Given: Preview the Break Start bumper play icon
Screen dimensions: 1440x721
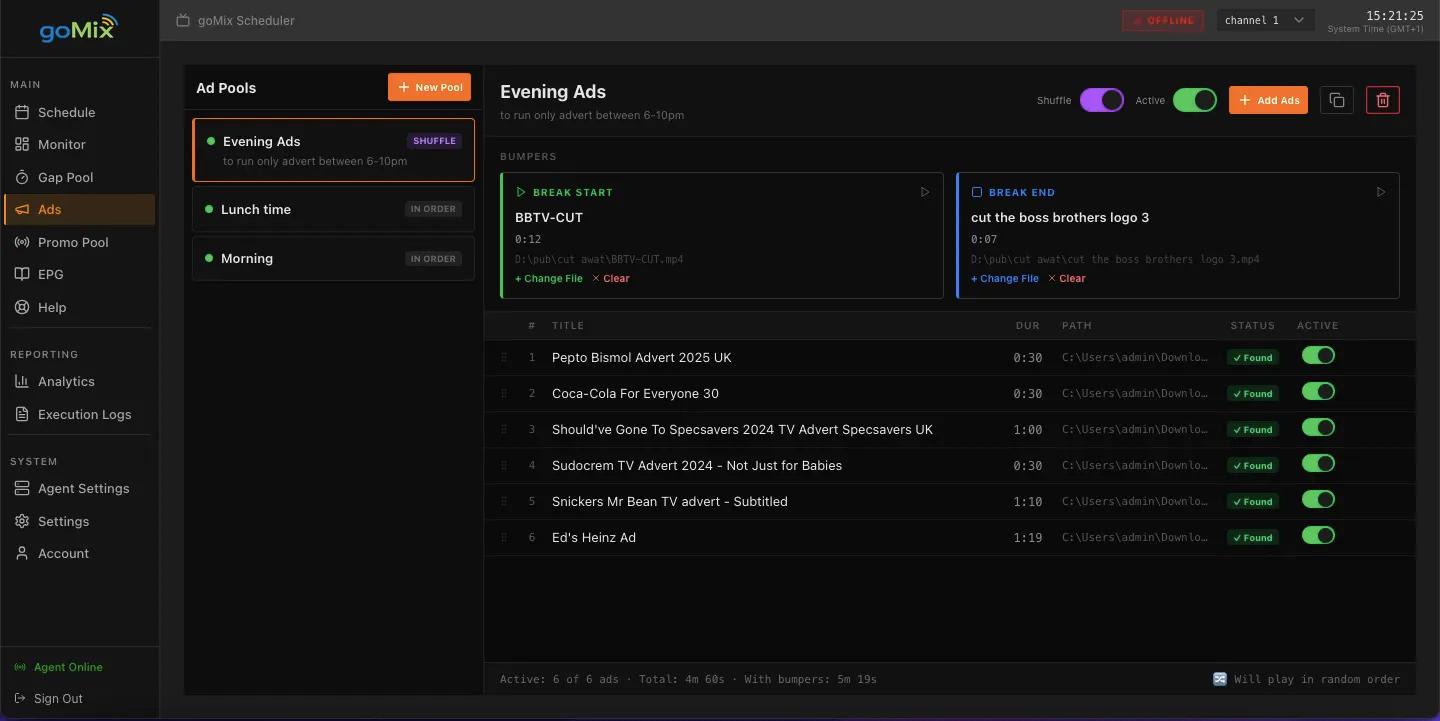Looking at the screenshot, I should coord(925,192).
